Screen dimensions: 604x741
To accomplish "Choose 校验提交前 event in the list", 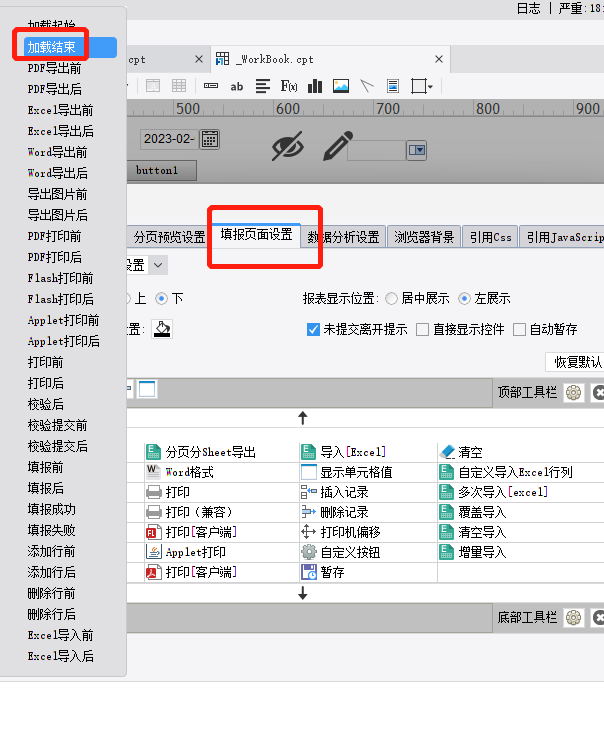I will (x=57, y=425).
